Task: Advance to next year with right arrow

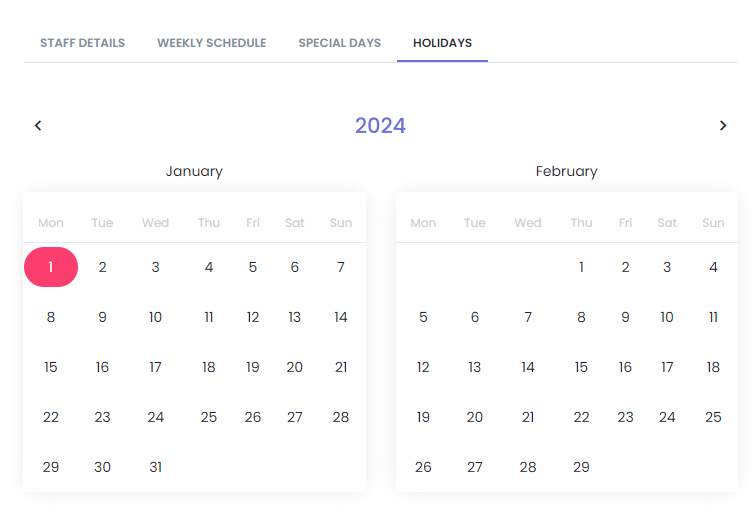Action: tap(723, 125)
